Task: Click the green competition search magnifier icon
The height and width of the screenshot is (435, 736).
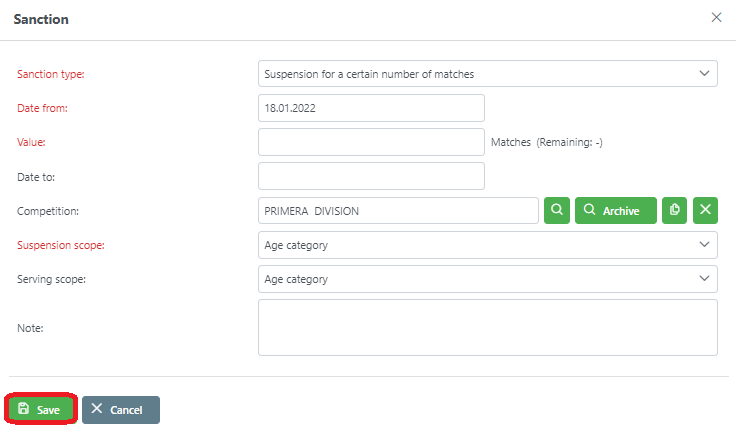Action: [557, 210]
